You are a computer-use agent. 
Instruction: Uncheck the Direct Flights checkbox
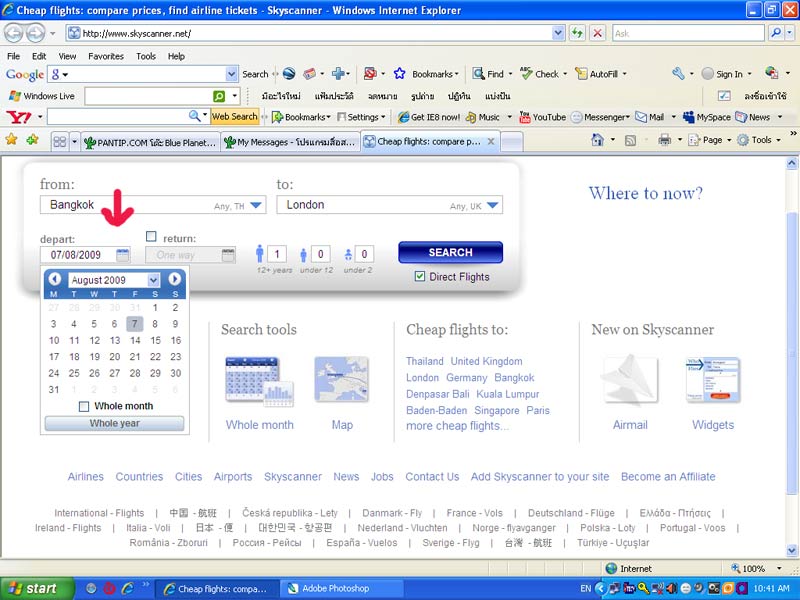tap(419, 277)
